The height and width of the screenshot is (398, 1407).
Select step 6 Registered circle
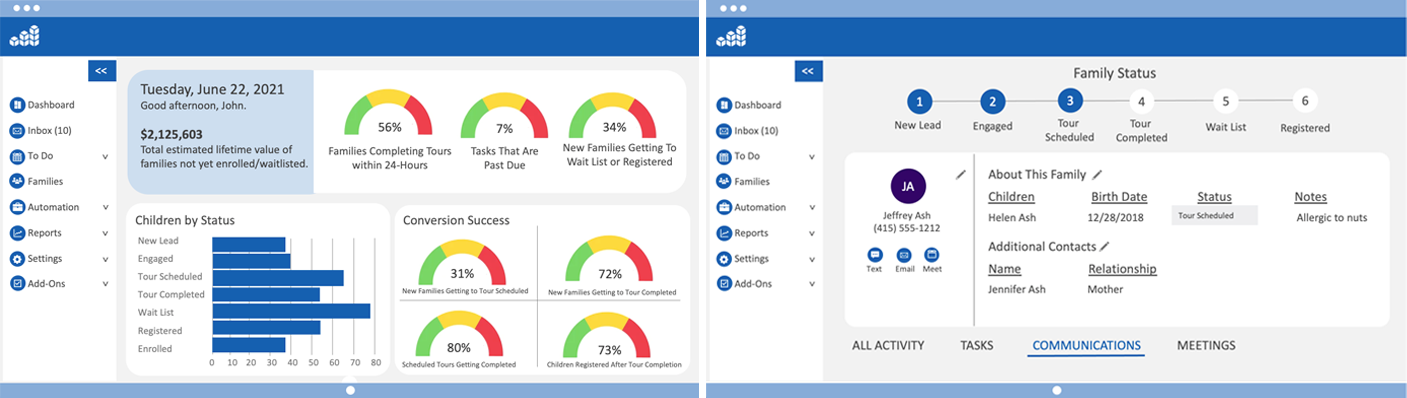[1304, 101]
